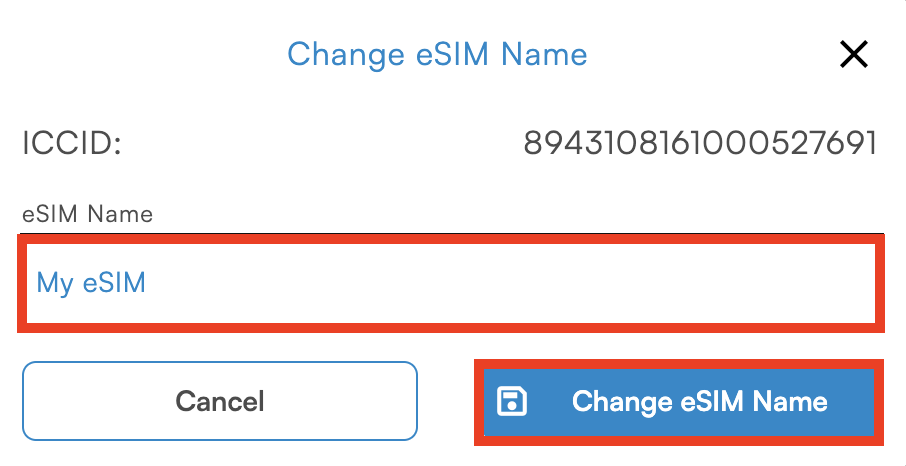Dismiss the dialog using the X icon
Screen dimensions: 906x466
coord(853,55)
